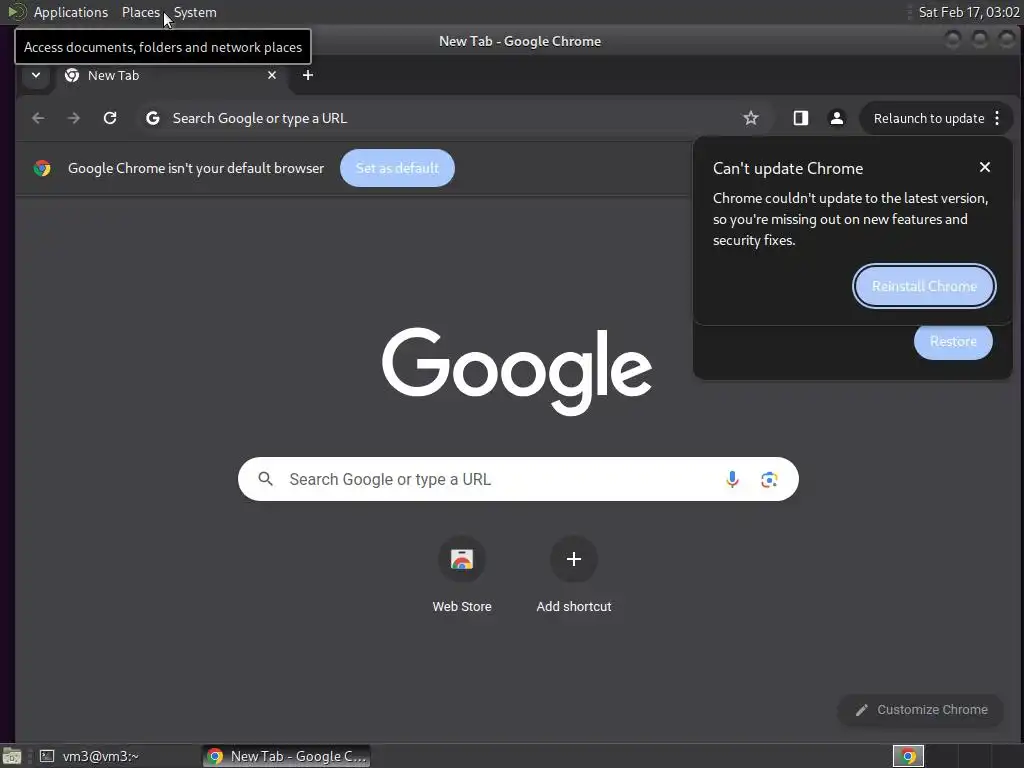This screenshot has height=768, width=1024.
Task: Open the three-dot Chrome menu
Action: coord(997,118)
